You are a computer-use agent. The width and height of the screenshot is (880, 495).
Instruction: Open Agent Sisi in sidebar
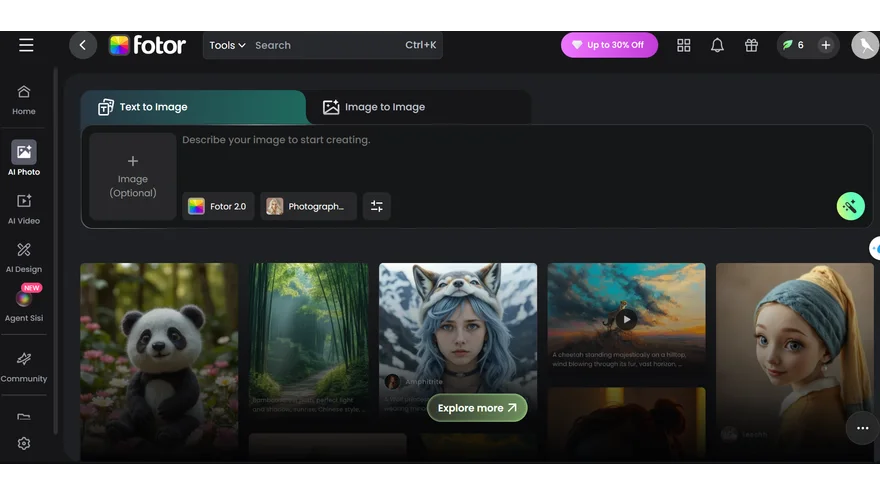point(24,304)
